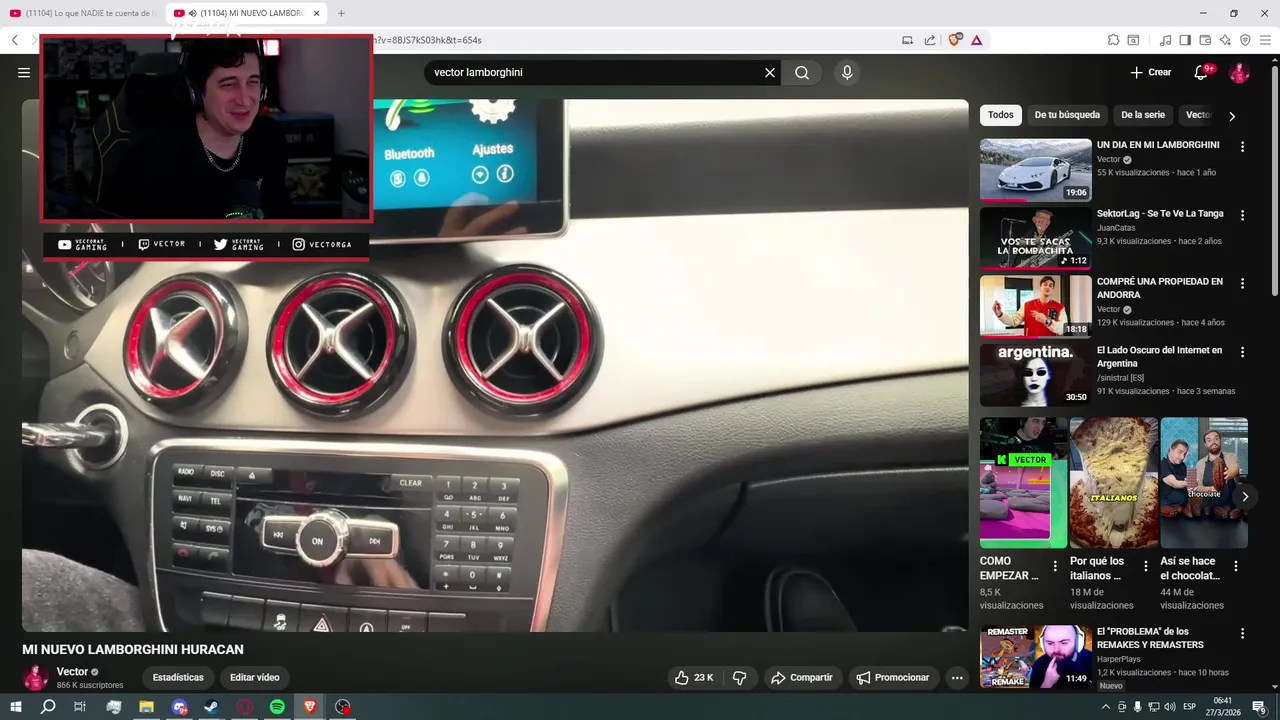
Task: Open COMPRÉ UNA PROPIEDAD EN ANDORRA thumbnail
Action: coord(1035,306)
